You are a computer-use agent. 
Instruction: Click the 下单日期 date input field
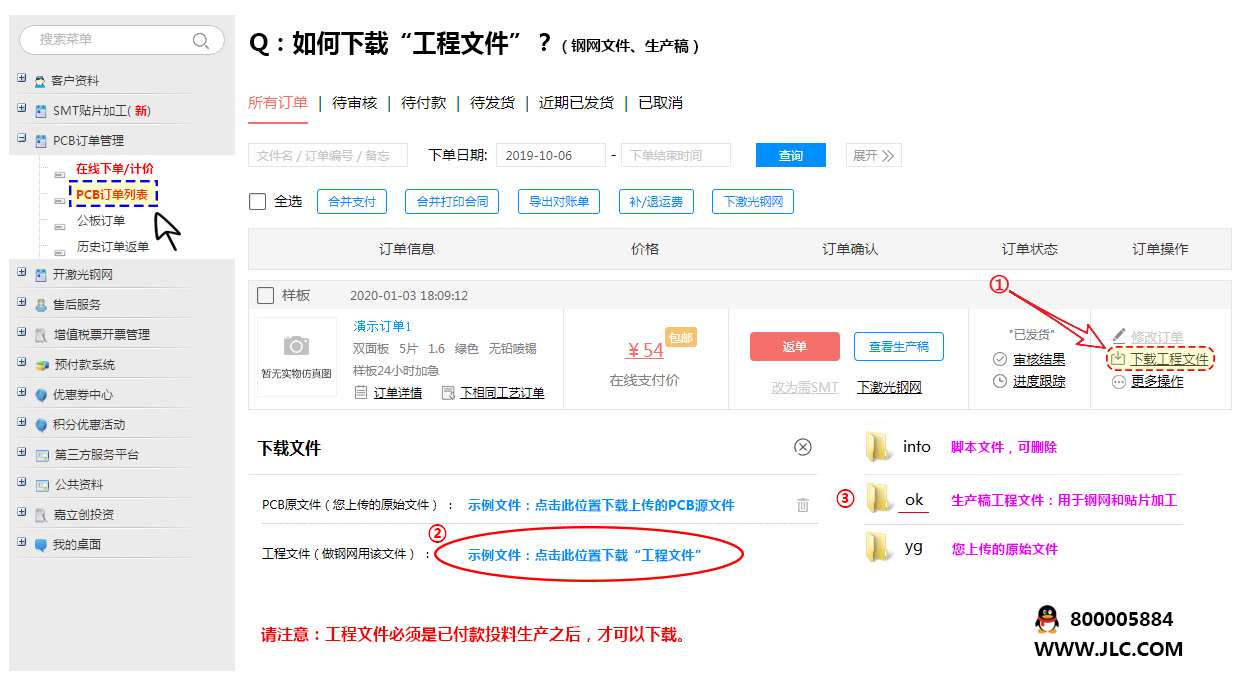click(553, 154)
